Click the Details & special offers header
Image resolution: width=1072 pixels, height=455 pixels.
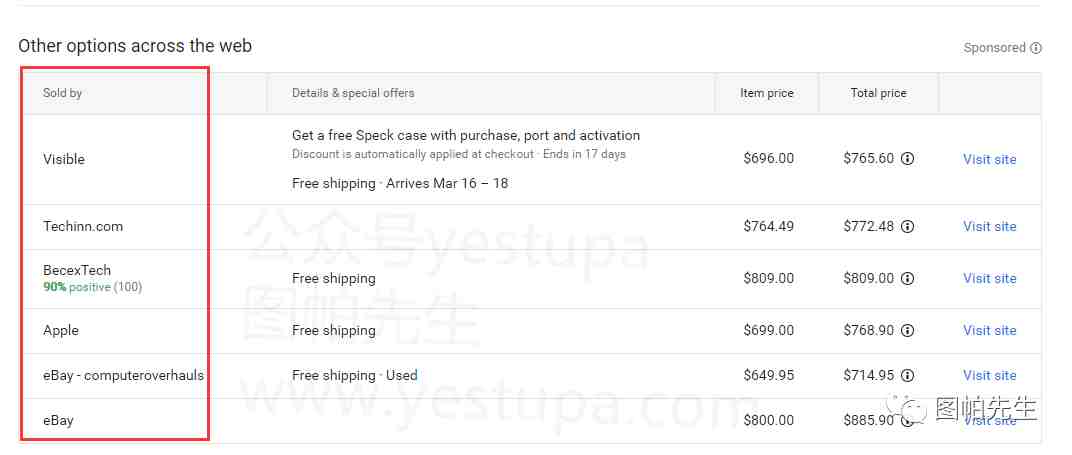tap(353, 93)
